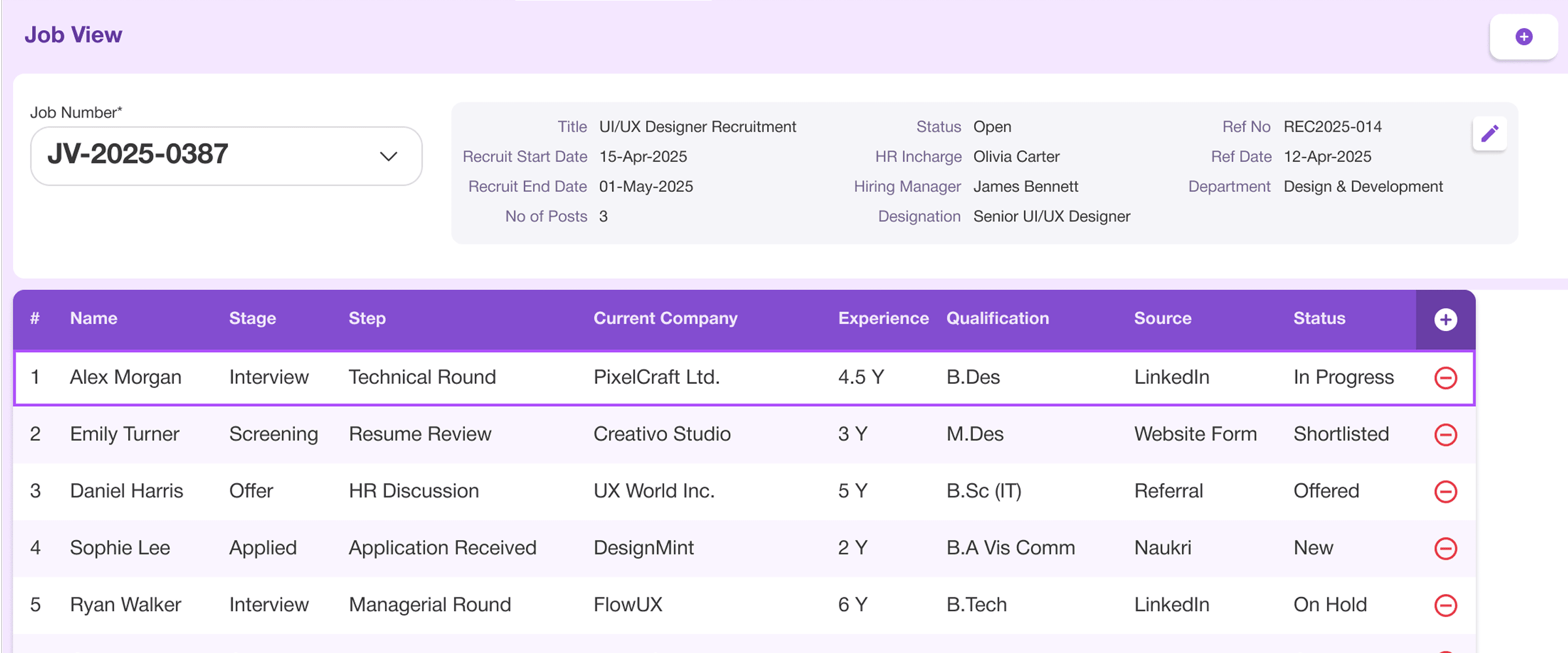Click the In Progress status cell

point(1343,377)
